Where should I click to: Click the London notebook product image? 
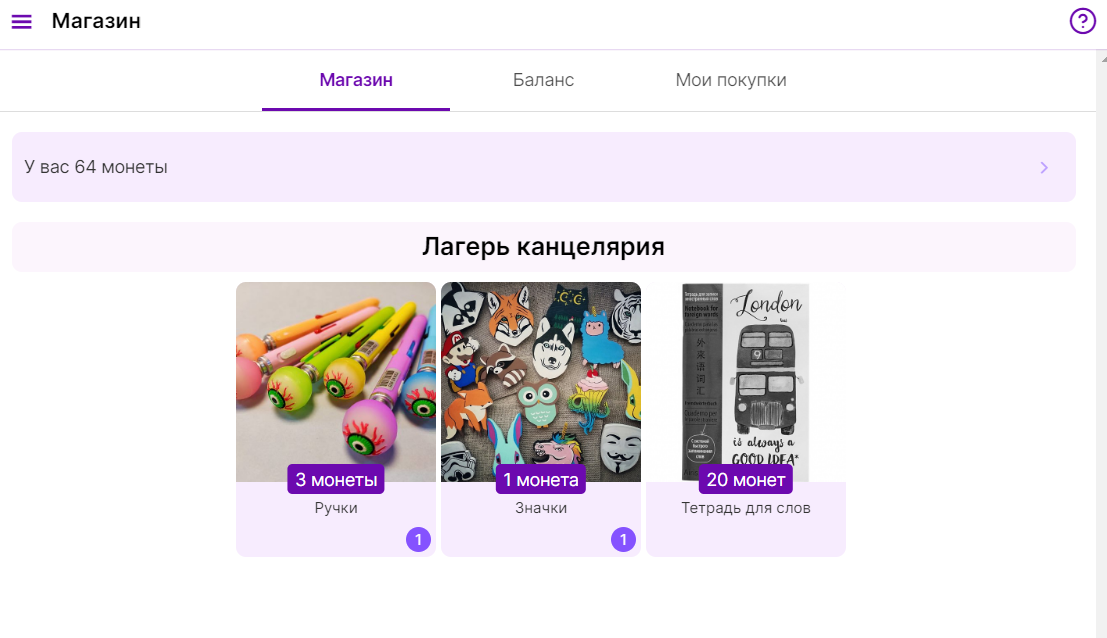[x=746, y=382]
